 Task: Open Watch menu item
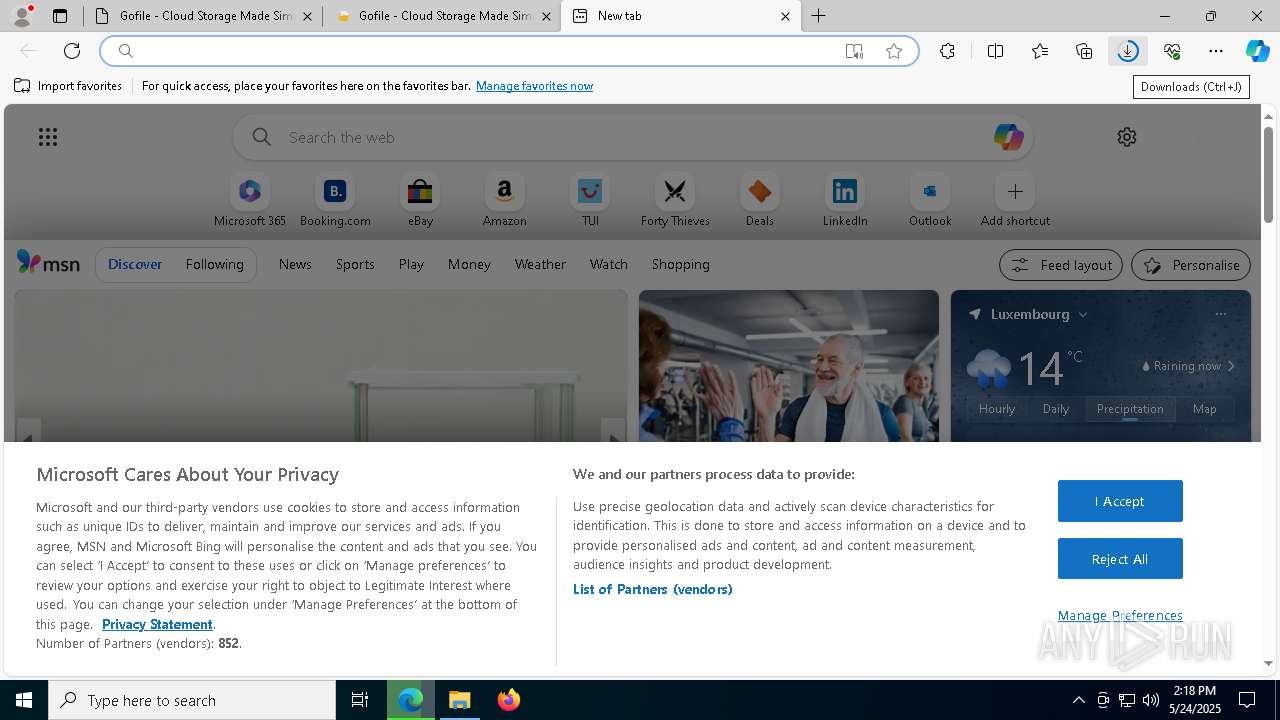[x=609, y=264]
